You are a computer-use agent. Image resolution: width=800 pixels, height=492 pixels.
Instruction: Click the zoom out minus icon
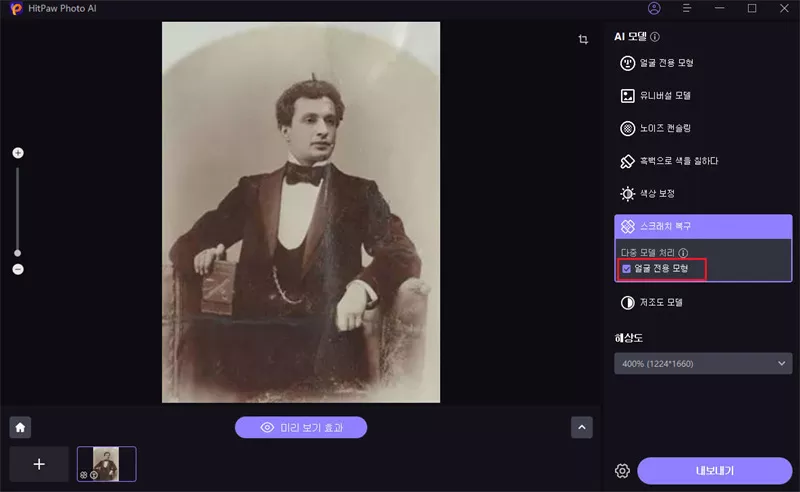(x=18, y=270)
